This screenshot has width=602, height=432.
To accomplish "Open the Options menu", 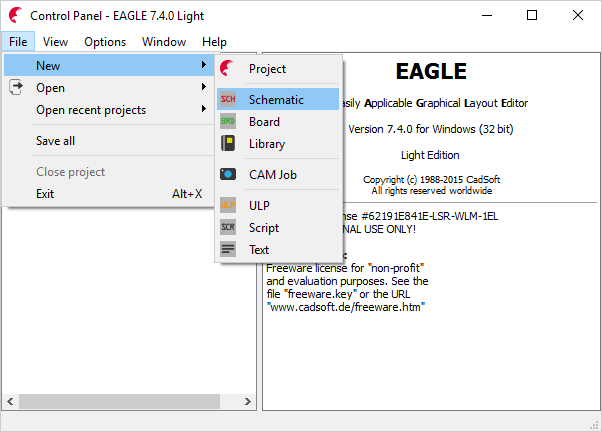I will [x=105, y=42].
